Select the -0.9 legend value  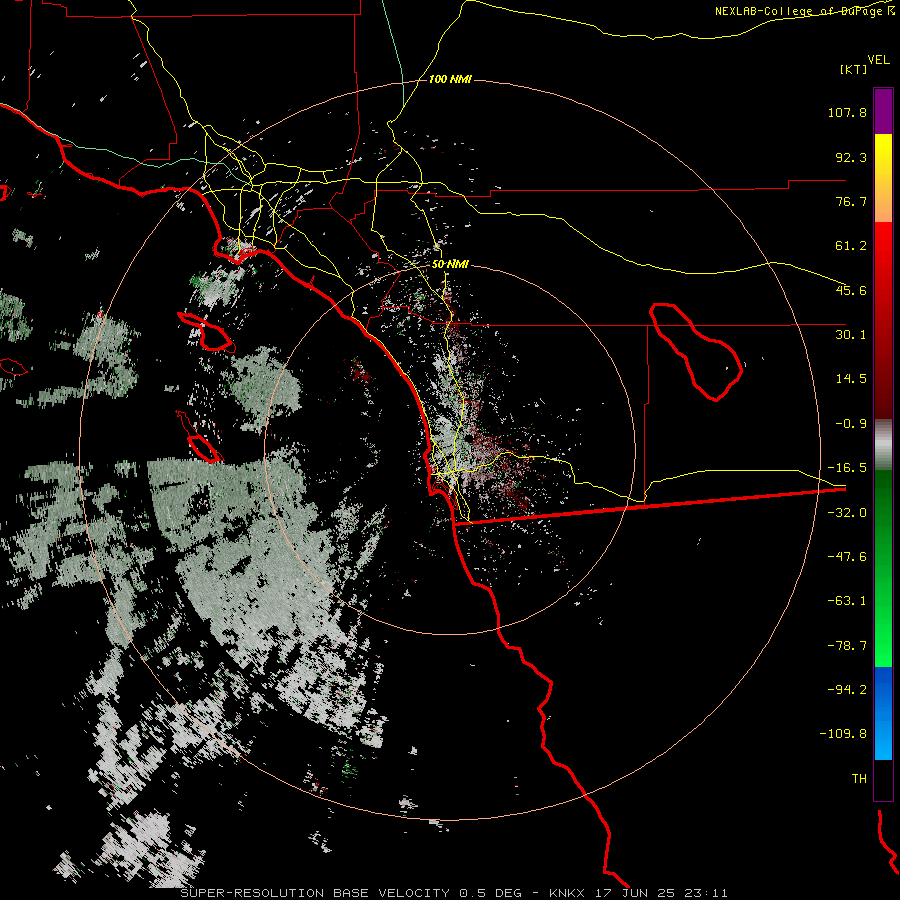click(x=851, y=424)
